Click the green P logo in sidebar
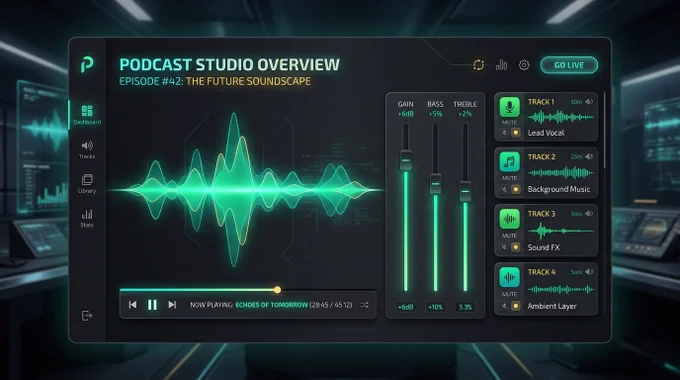This screenshot has width=680, height=380. point(87,64)
